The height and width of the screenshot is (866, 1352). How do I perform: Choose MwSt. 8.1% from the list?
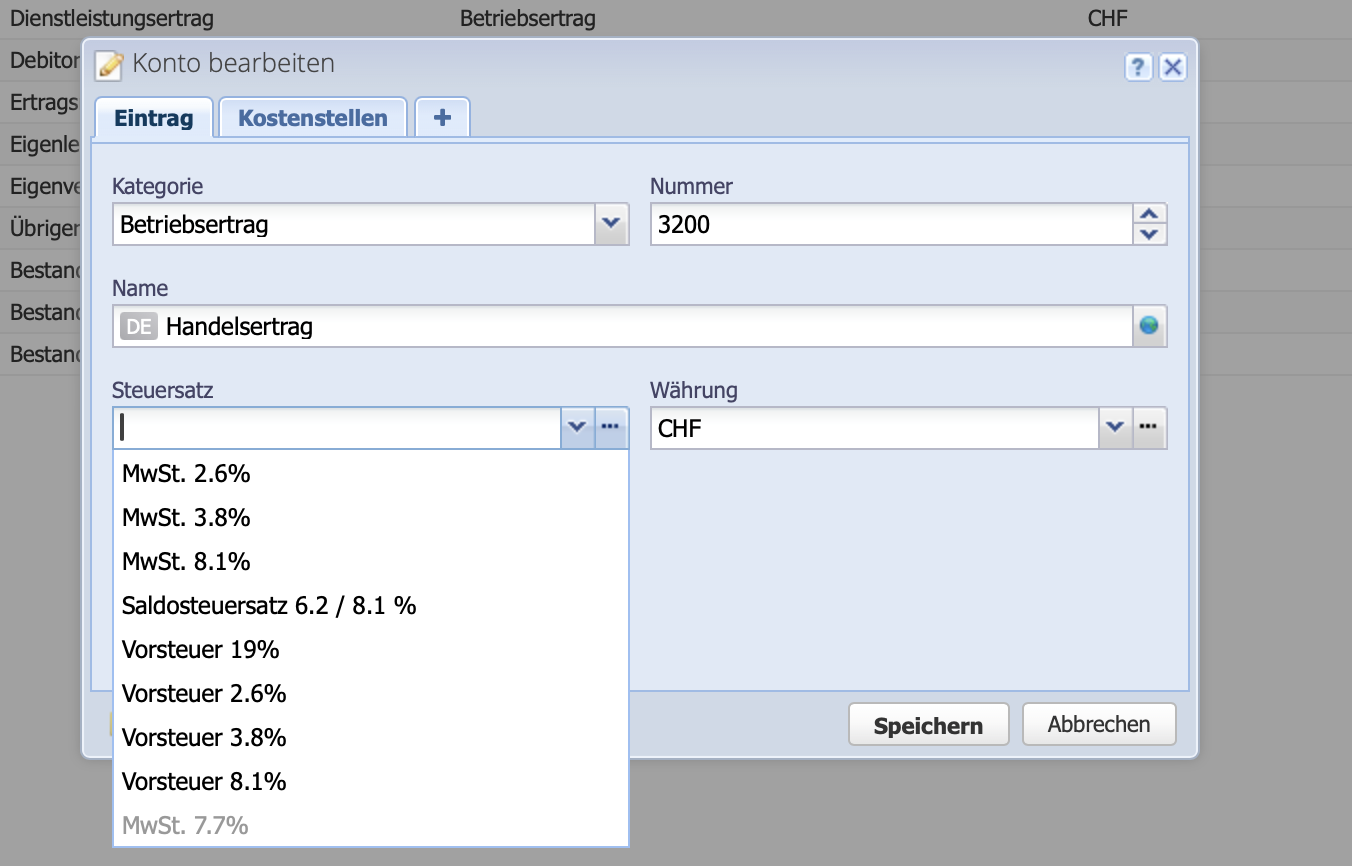186,561
